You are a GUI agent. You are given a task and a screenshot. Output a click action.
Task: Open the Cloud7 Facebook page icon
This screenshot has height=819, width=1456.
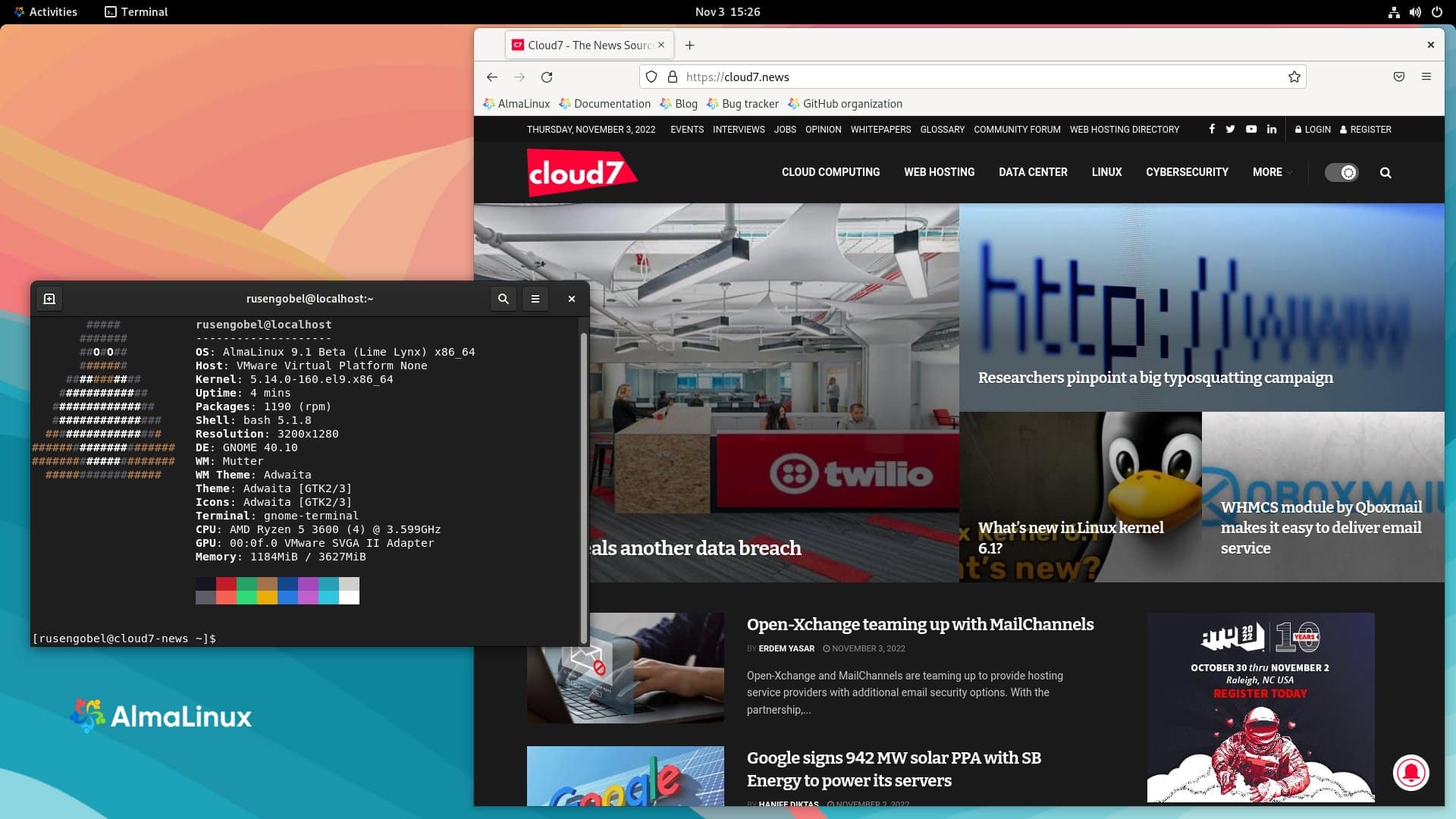pos(1212,129)
